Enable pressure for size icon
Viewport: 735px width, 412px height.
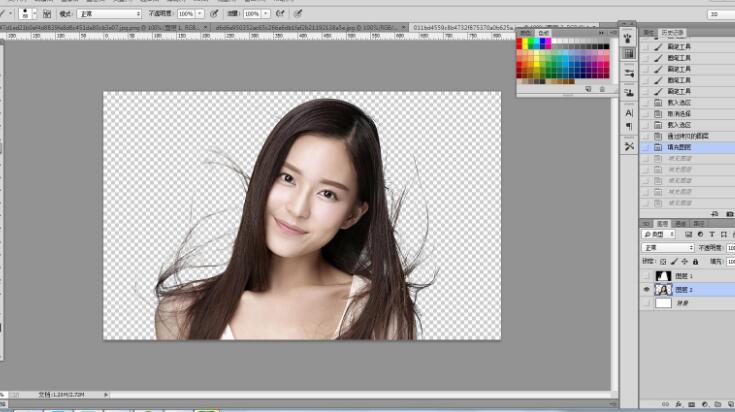click(298, 14)
